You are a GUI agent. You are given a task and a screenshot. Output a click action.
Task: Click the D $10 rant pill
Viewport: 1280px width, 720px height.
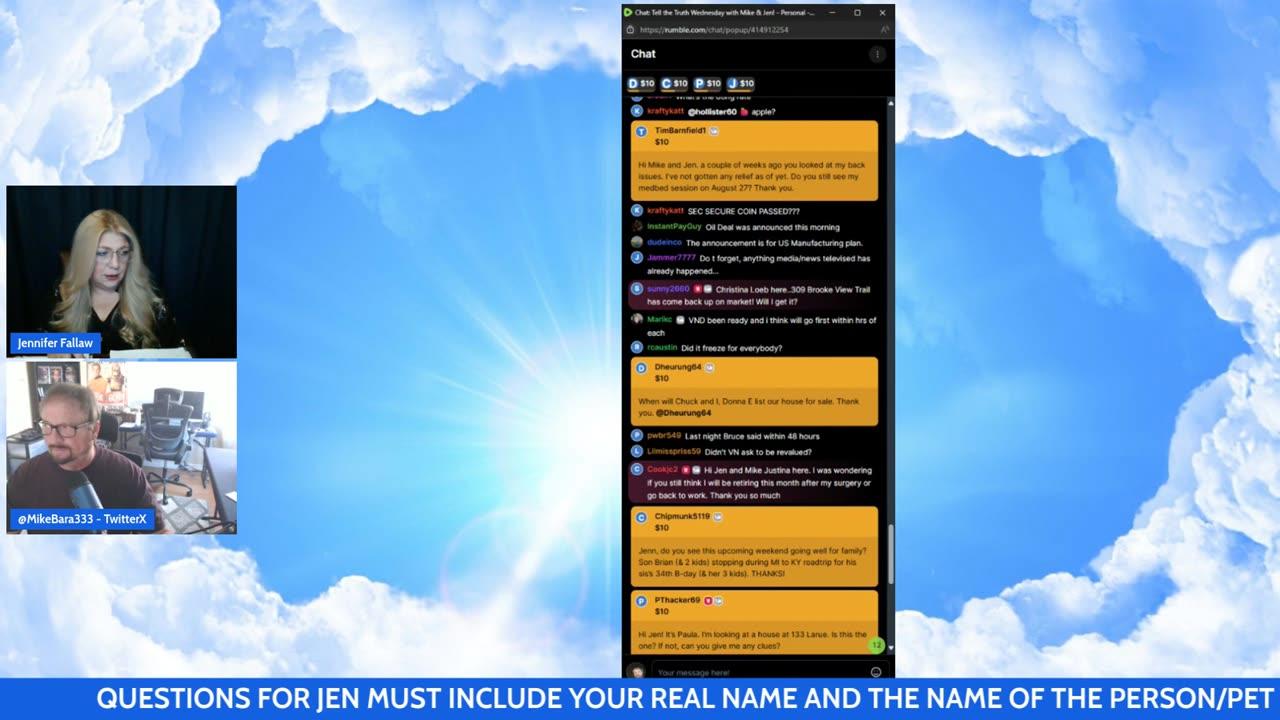click(641, 84)
